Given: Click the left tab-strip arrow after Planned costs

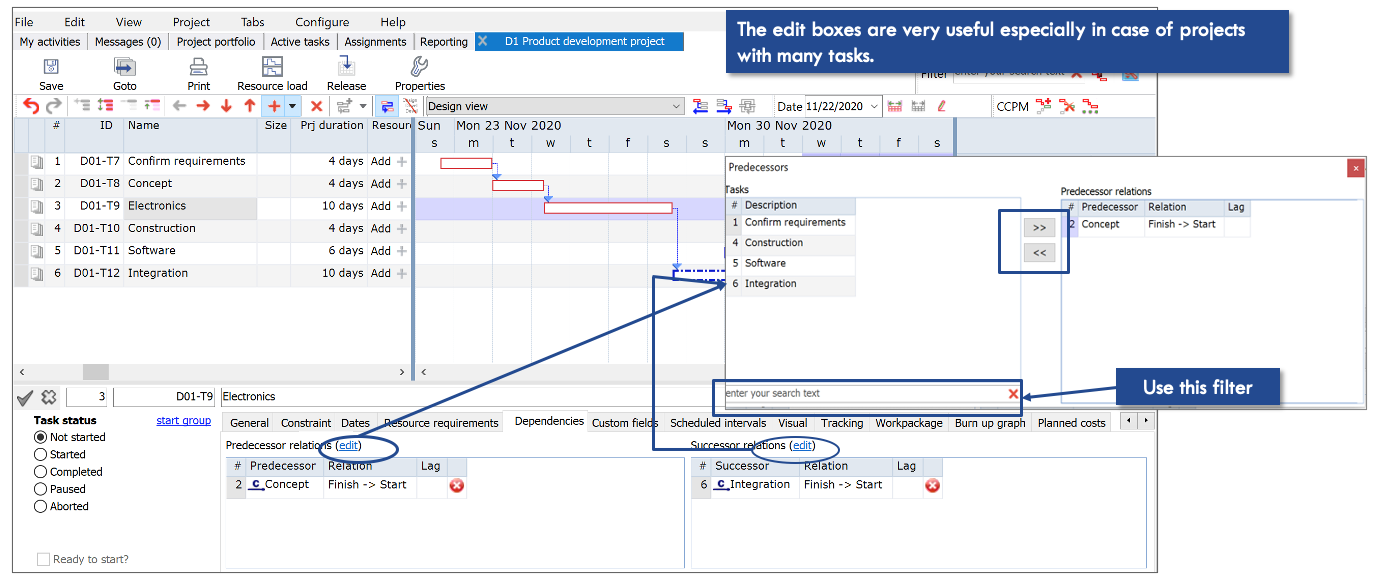Looking at the screenshot, I should (x=1129, y=422).
